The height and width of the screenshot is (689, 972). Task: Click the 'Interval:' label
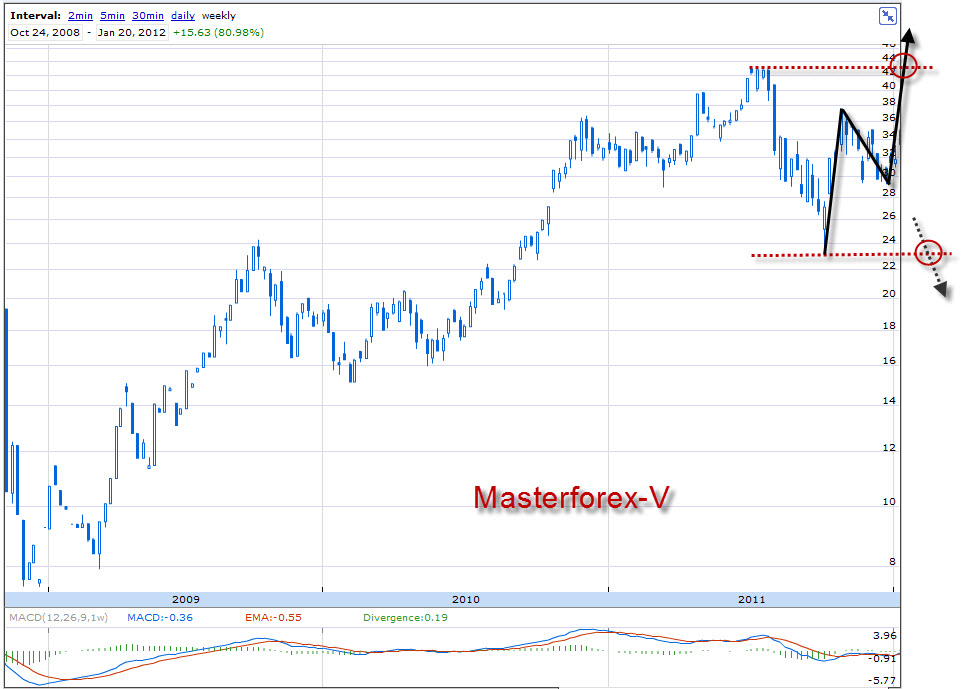(x=36, y=16)
